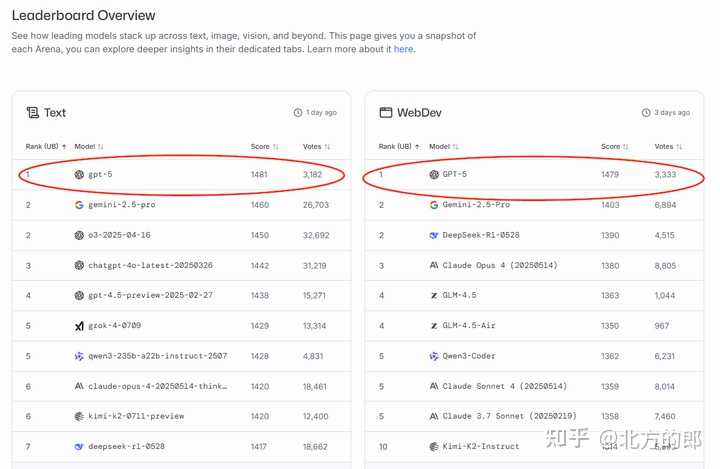Sort Text table by Score column
The image size is (720, 469).
tap(264, 147)
